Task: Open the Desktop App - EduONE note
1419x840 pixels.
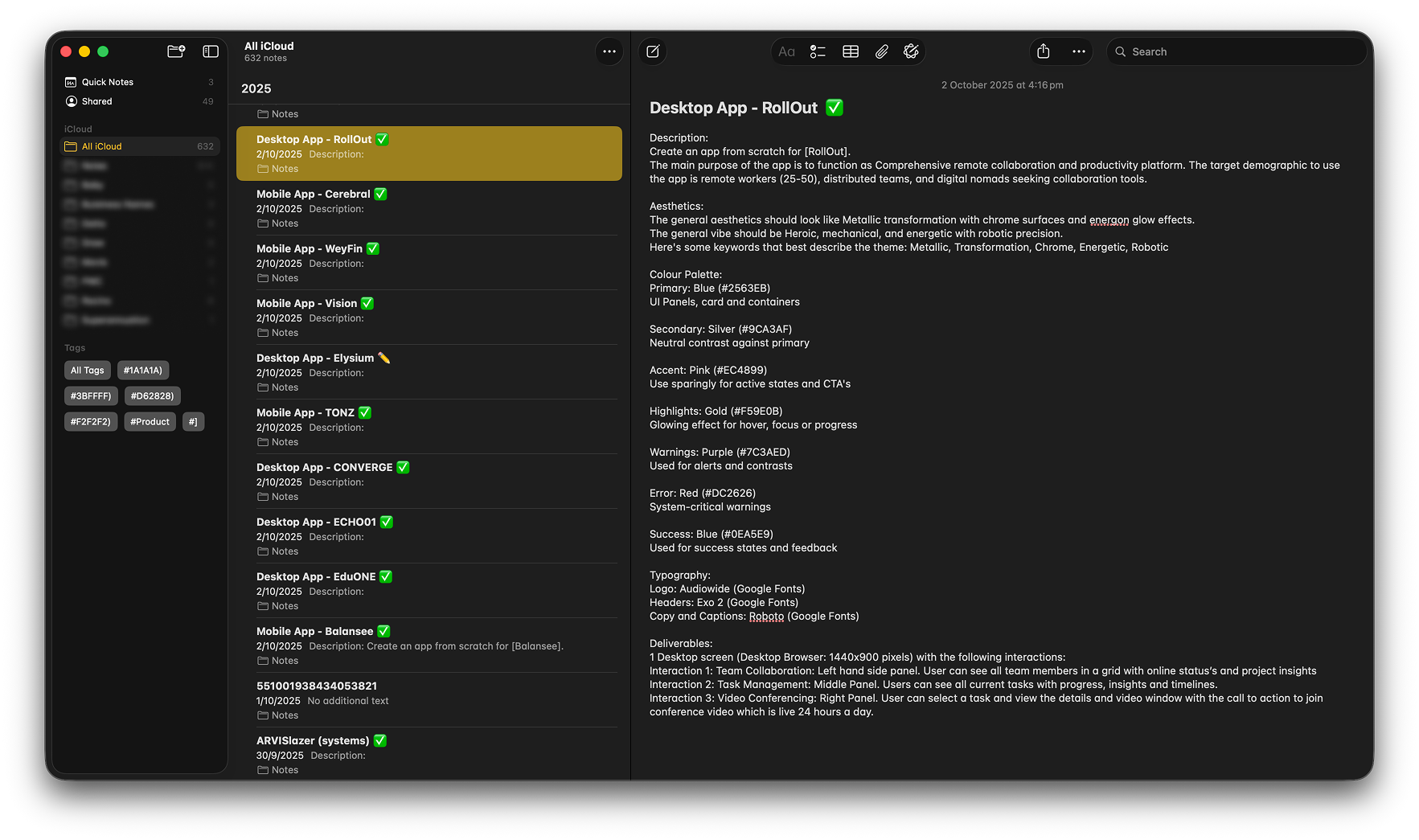Action: (429, 591)
